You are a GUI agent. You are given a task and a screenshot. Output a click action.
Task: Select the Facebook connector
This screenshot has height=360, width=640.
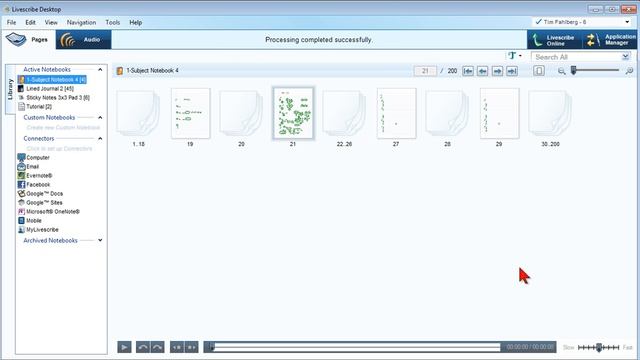click(33, 184)
